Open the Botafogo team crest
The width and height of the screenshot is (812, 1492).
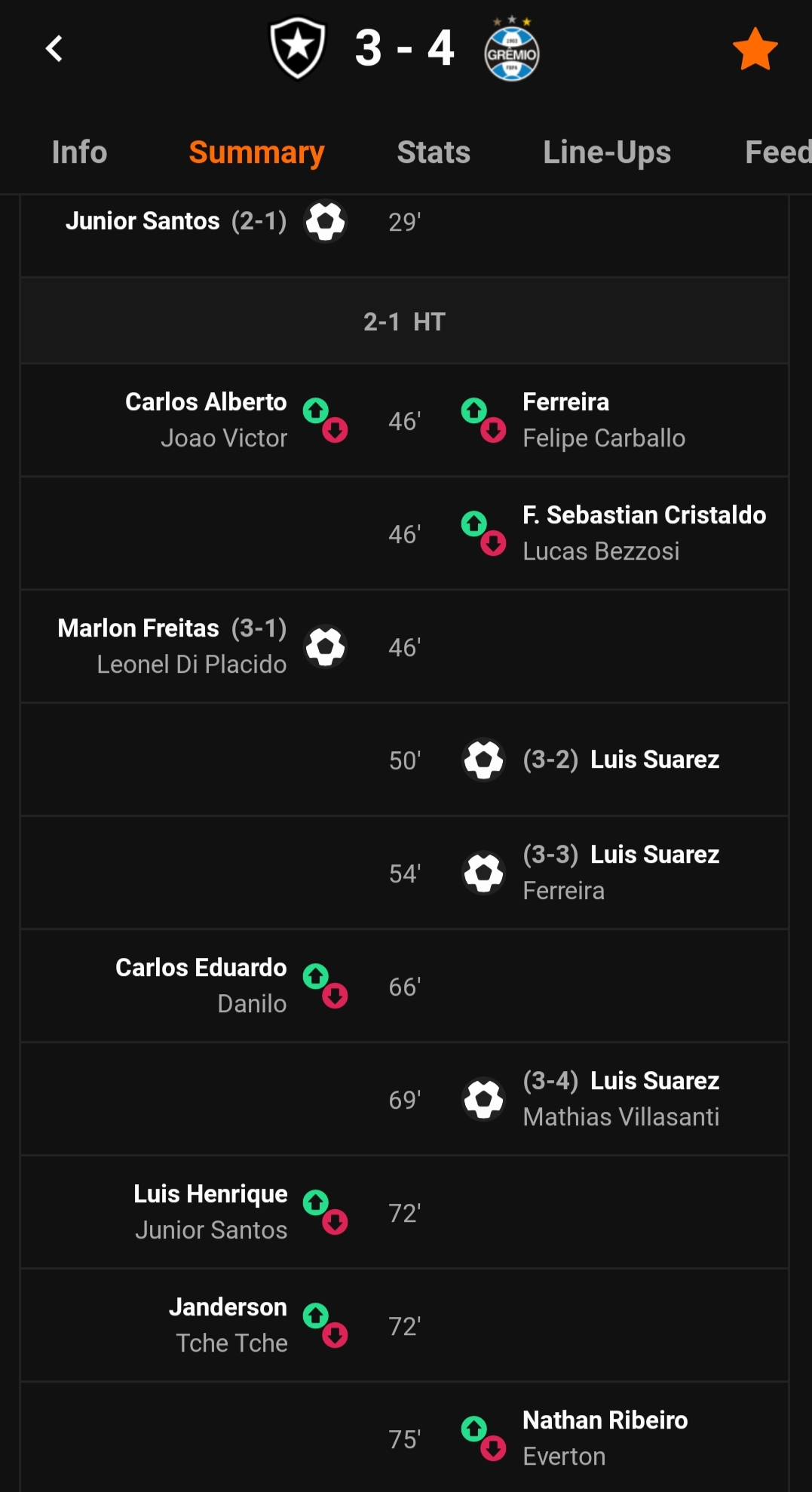(x=298, y=49)
